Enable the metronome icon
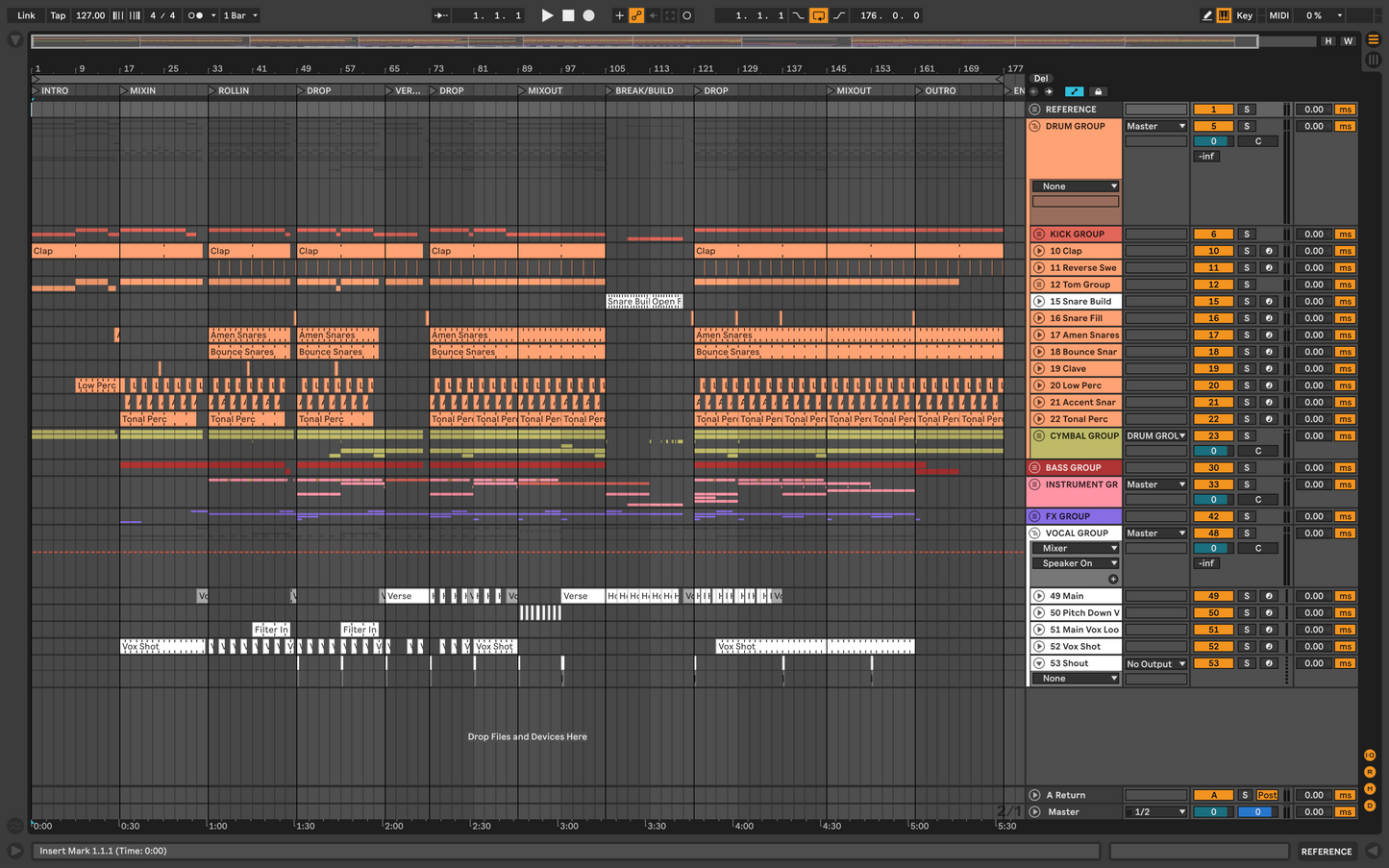The image size is (1389, 868). pos(194,15)
